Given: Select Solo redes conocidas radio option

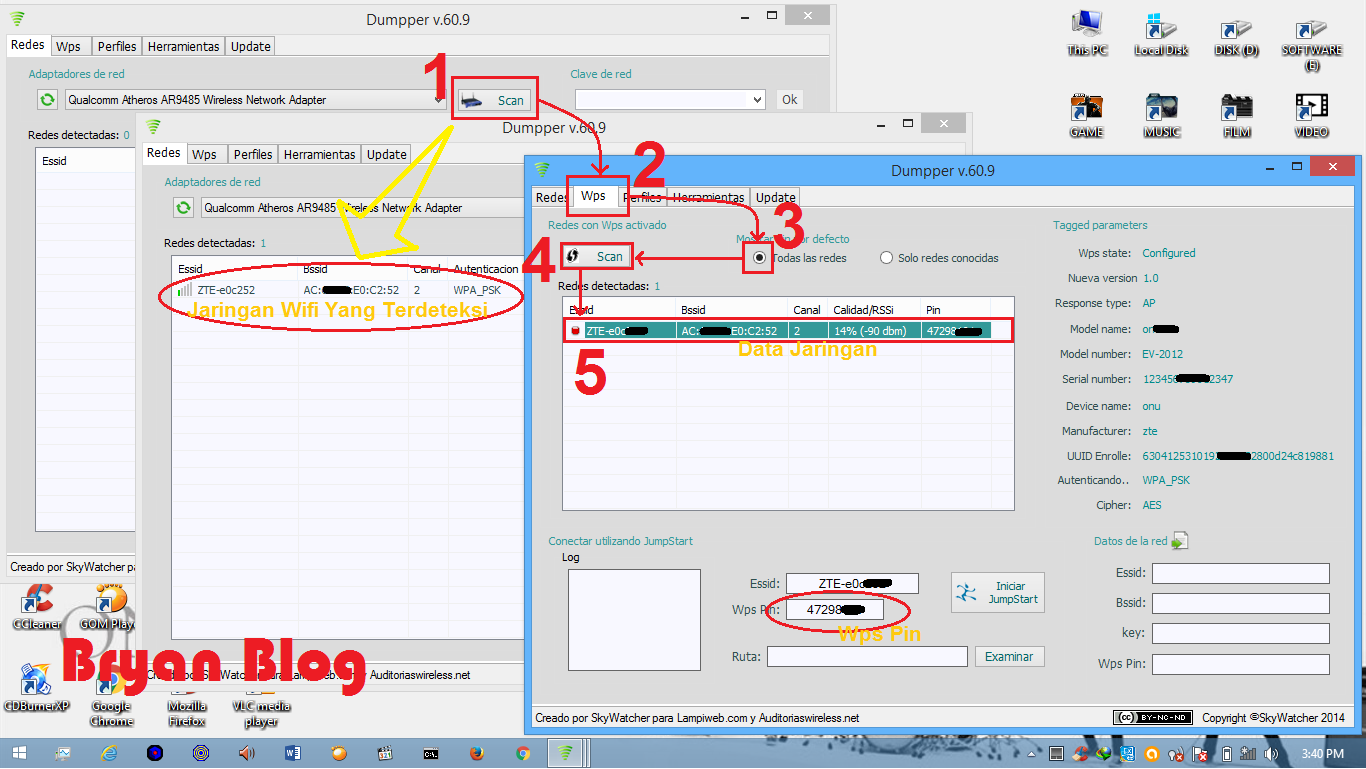Looking at the screenshot, I should pos(886,258).
